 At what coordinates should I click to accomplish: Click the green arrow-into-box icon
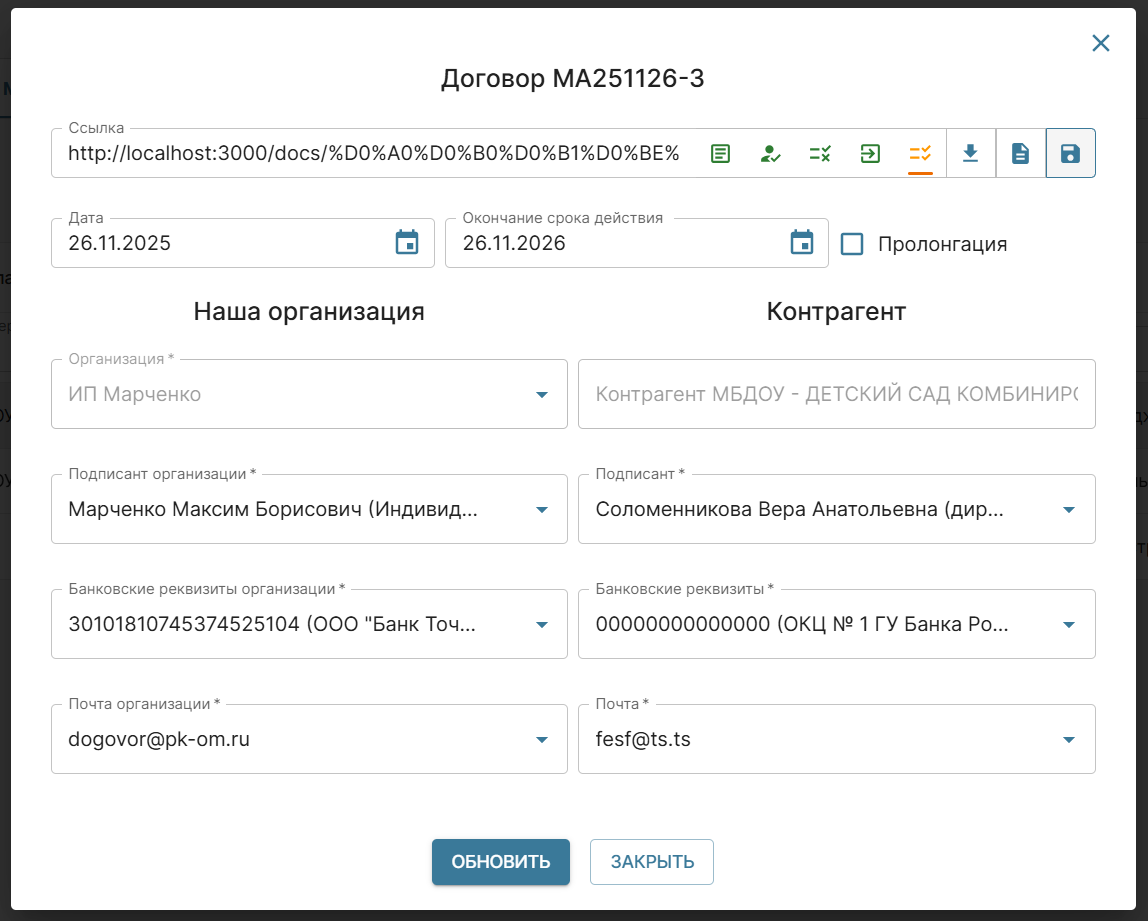click(x=870, y=154)
